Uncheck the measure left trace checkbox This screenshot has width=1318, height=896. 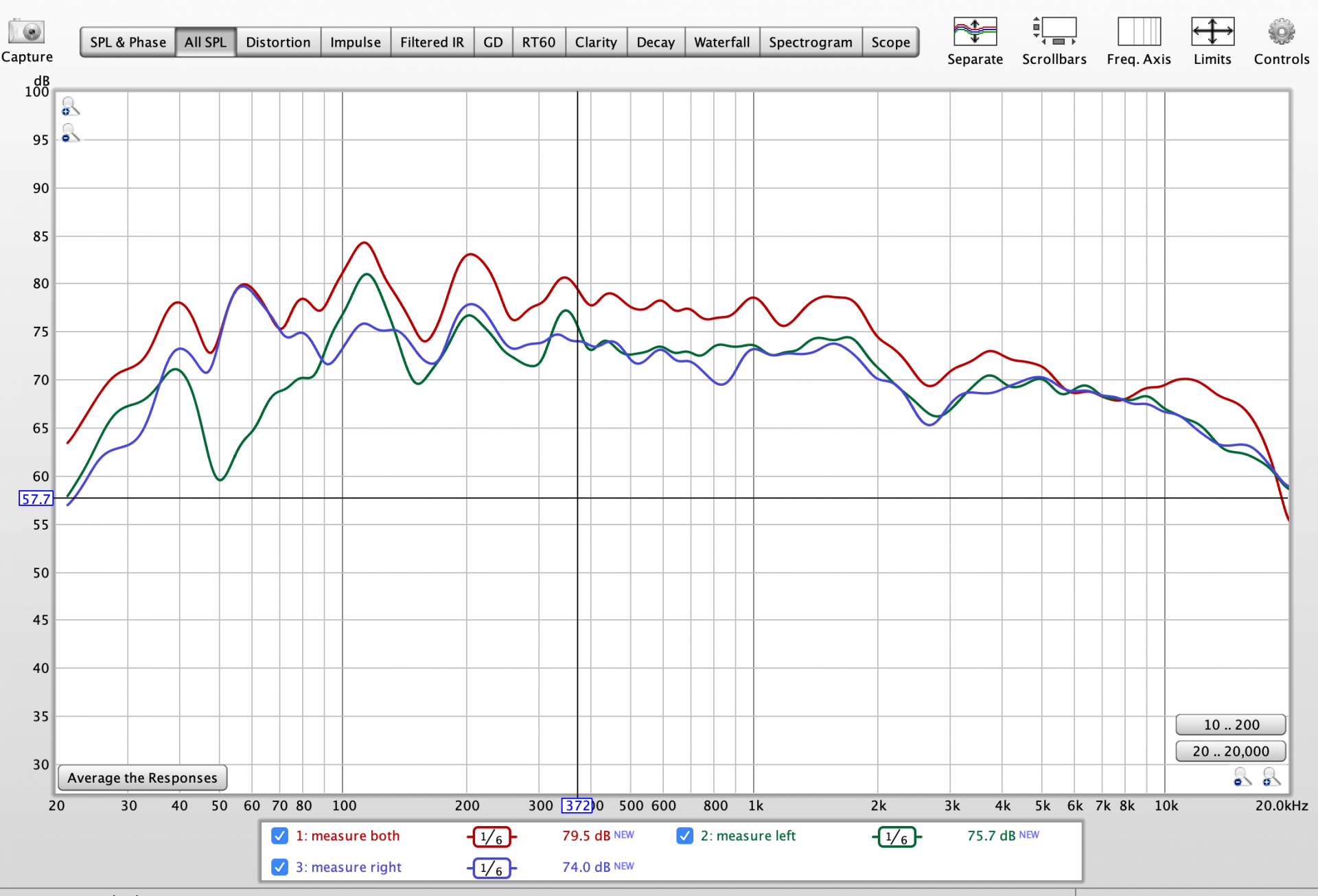click(x=684, y=836)
